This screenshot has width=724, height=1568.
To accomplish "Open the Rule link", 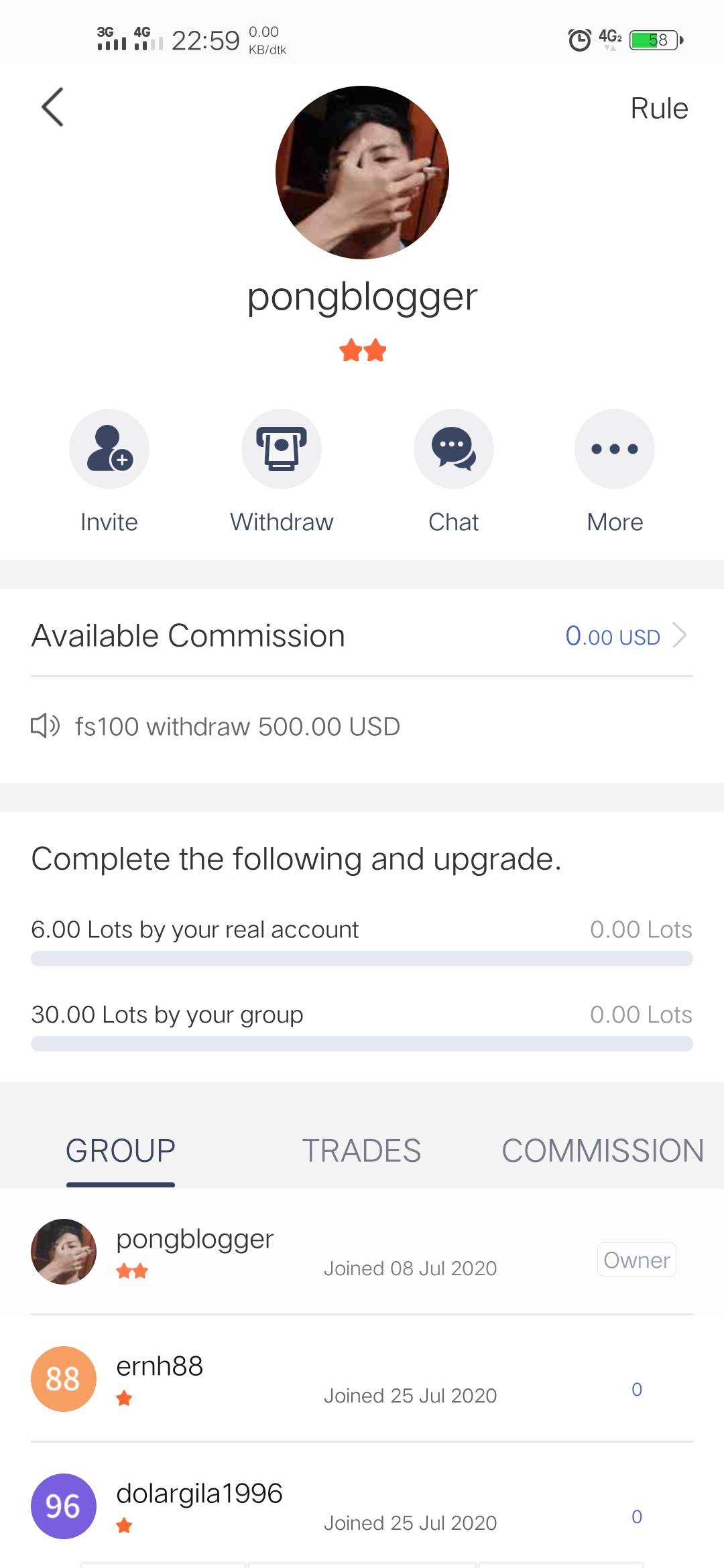I will pos(659,109).
